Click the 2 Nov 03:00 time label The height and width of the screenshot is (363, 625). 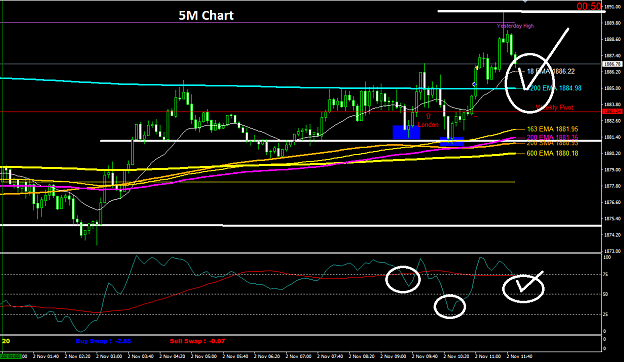(109, 356)
